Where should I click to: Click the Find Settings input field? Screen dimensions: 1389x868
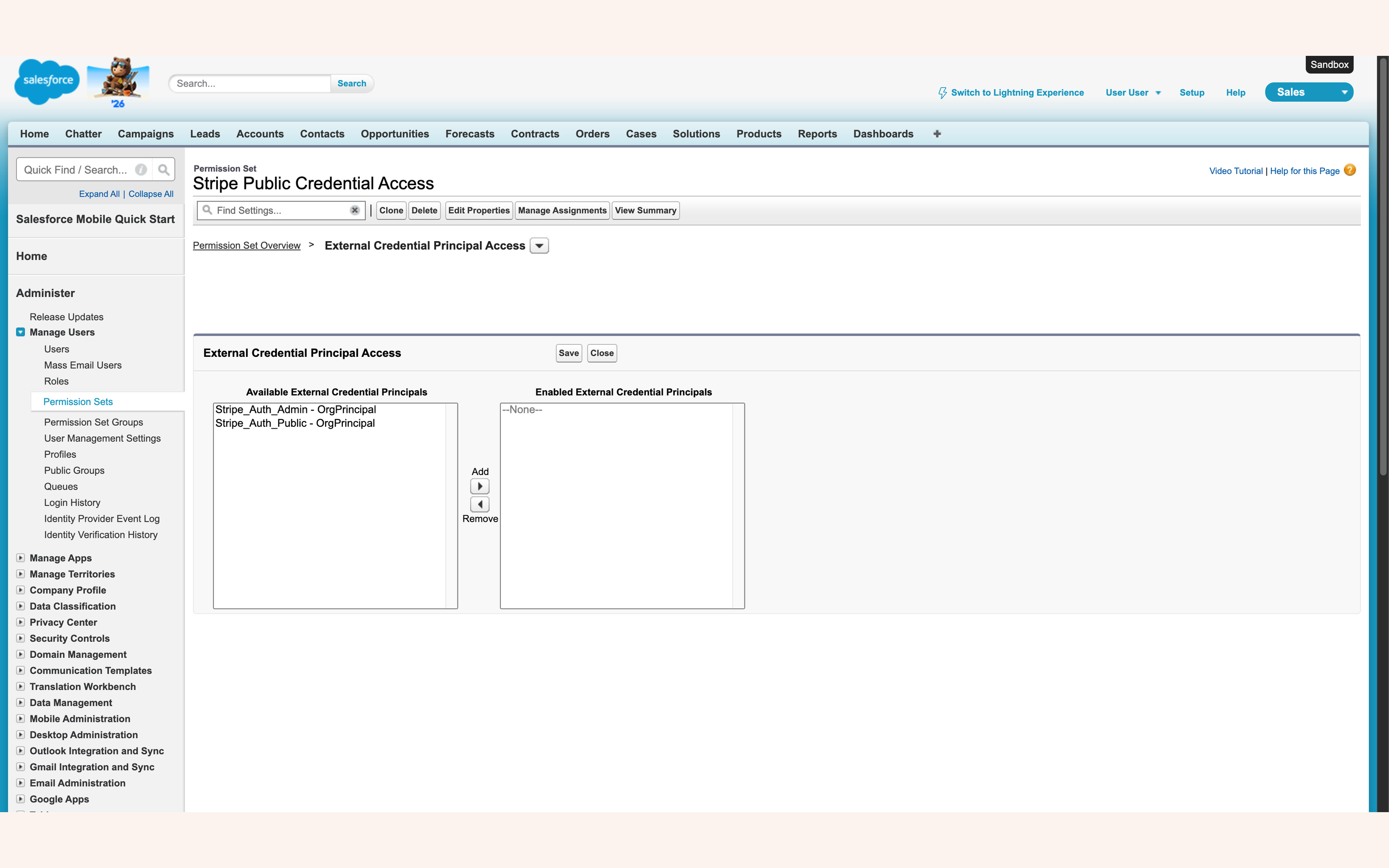[x=281, y=210]
